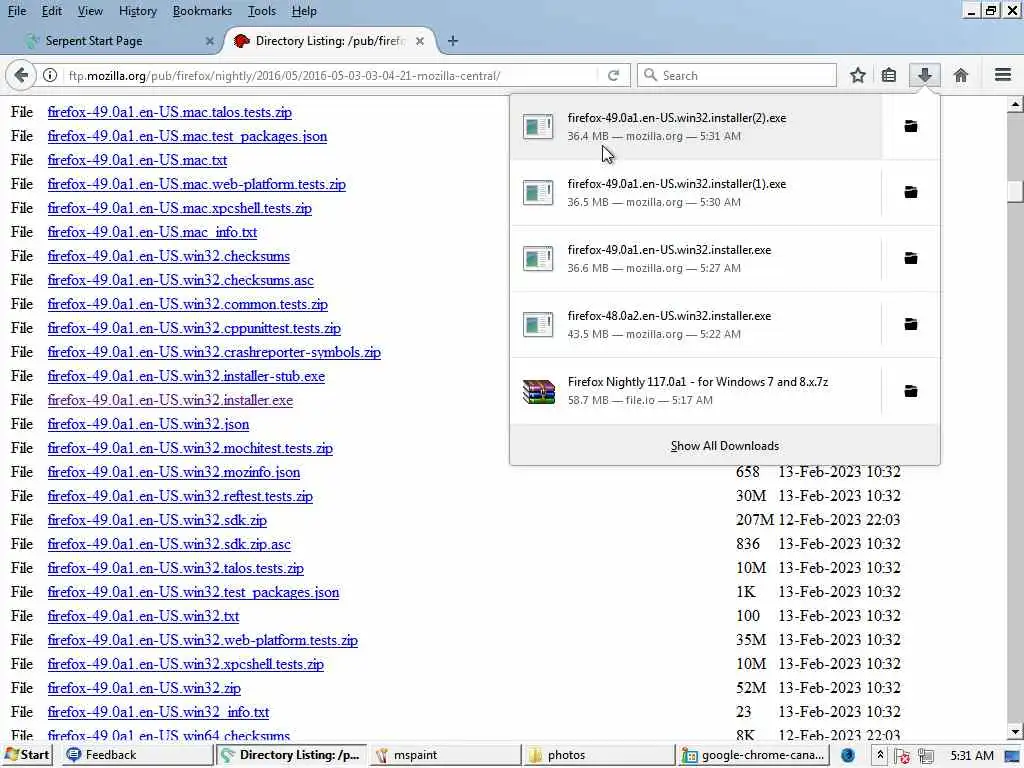This screenshot has height=768, width=1024.
Task: Close the Serpent Start Page tab
Action: pos(210,40)
